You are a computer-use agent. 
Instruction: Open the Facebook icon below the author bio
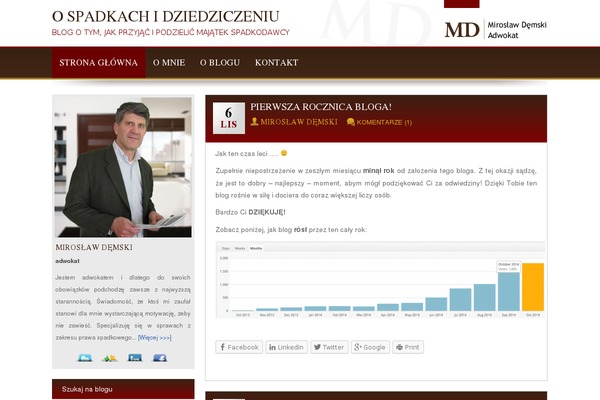click(160, 358)
